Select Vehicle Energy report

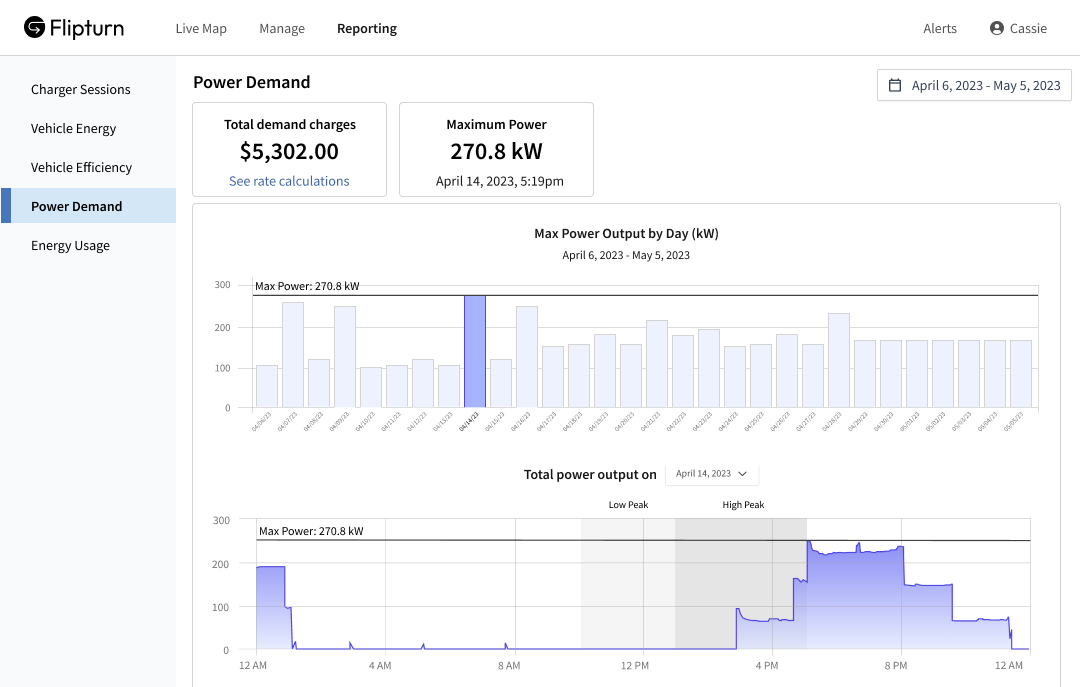(x=74, y=128)
